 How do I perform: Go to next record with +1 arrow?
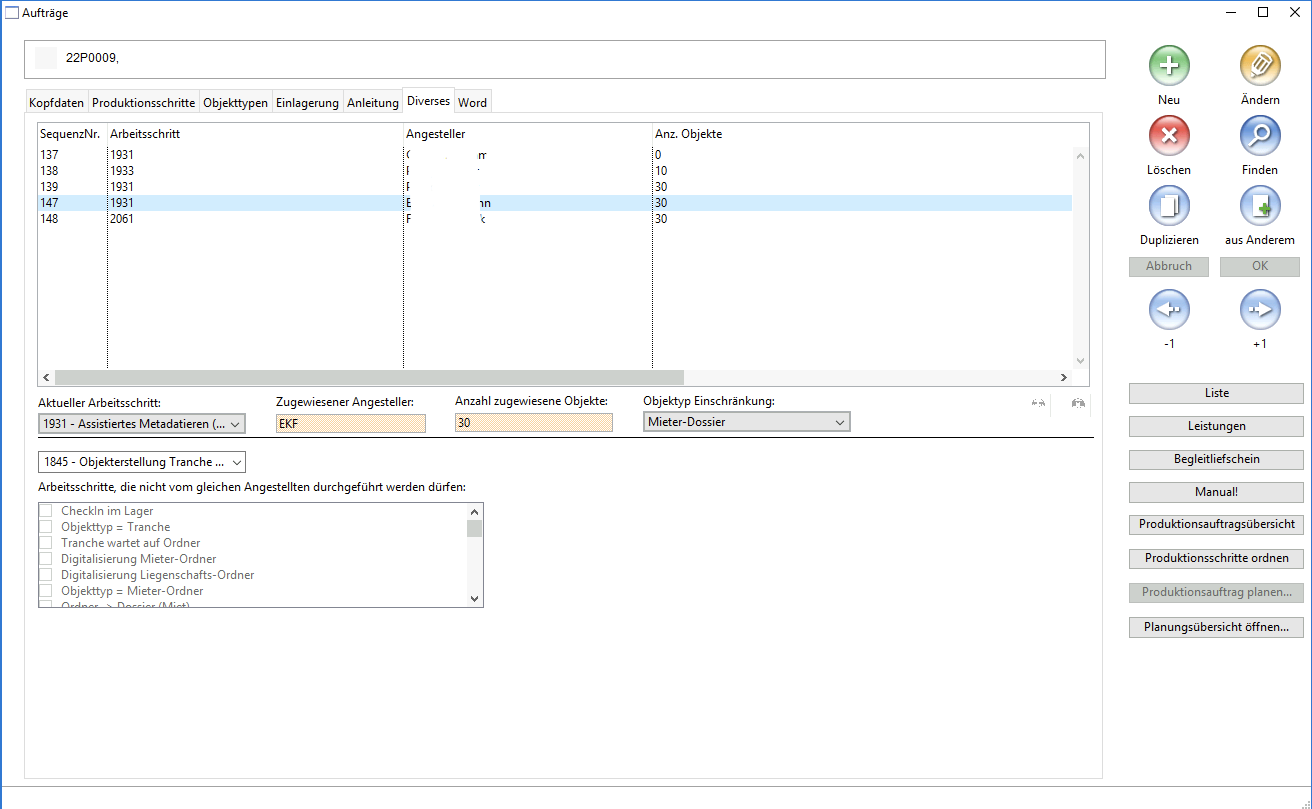click(x=1259, y=310)
